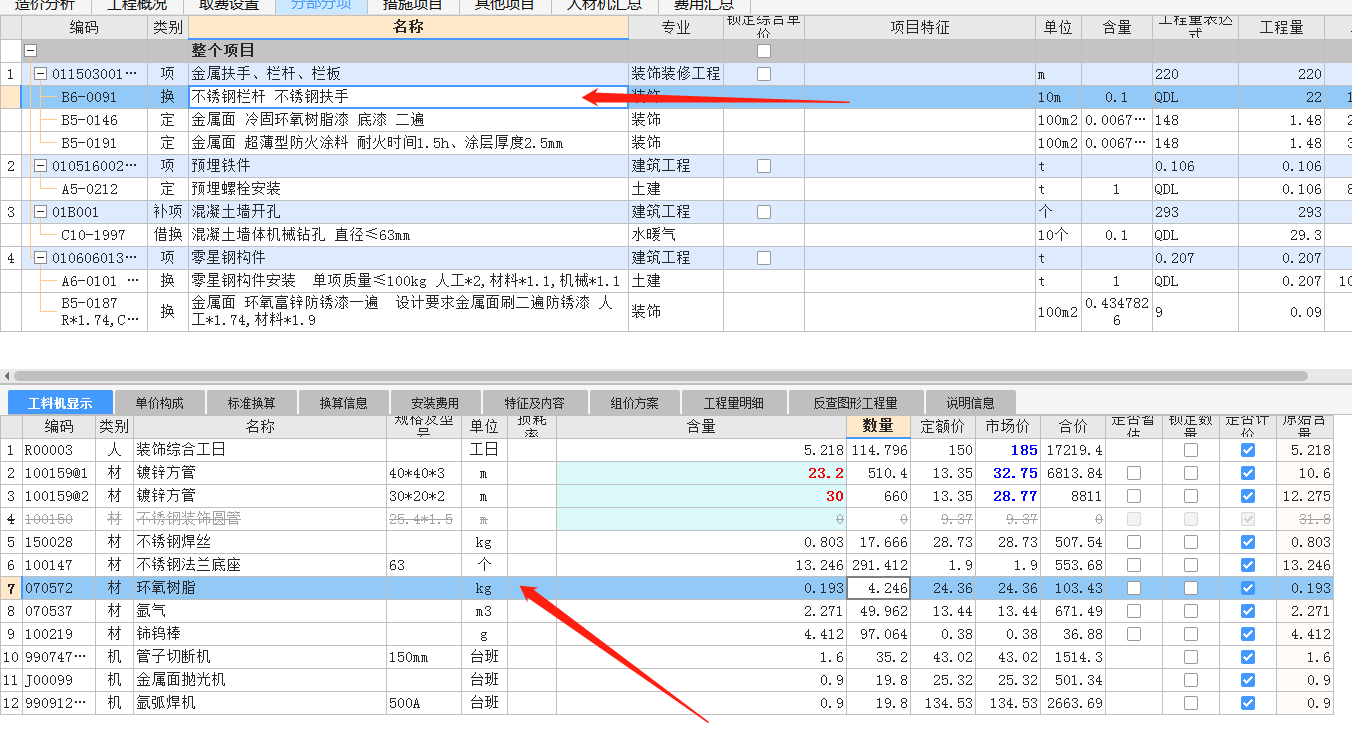
Task: Open the 换算信息 tab
Action: [344, 403]
